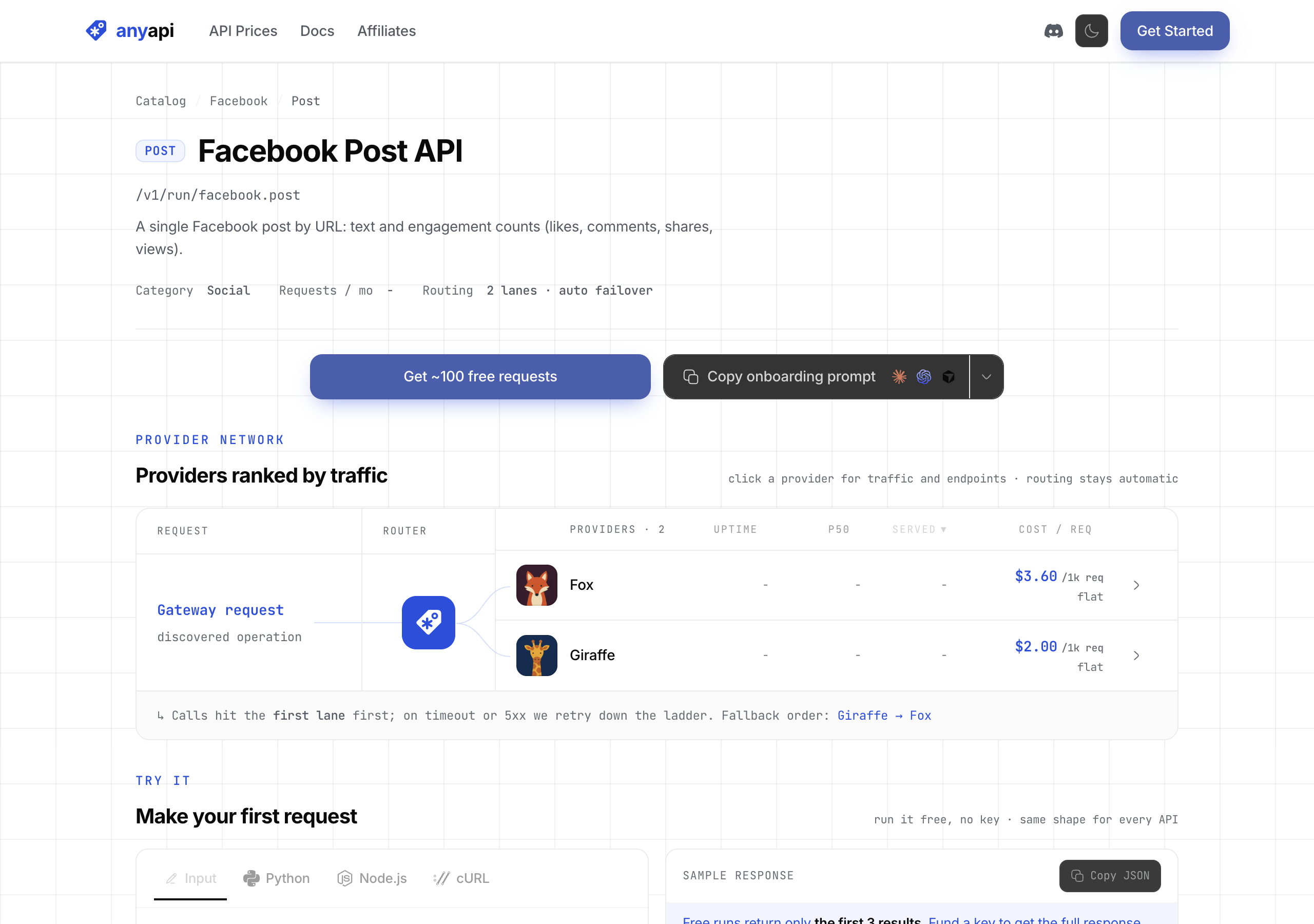This screenshot has width=1314, height=924.
Task: Go to Catalog breadcrumb
Action: (x=161, y=101)
